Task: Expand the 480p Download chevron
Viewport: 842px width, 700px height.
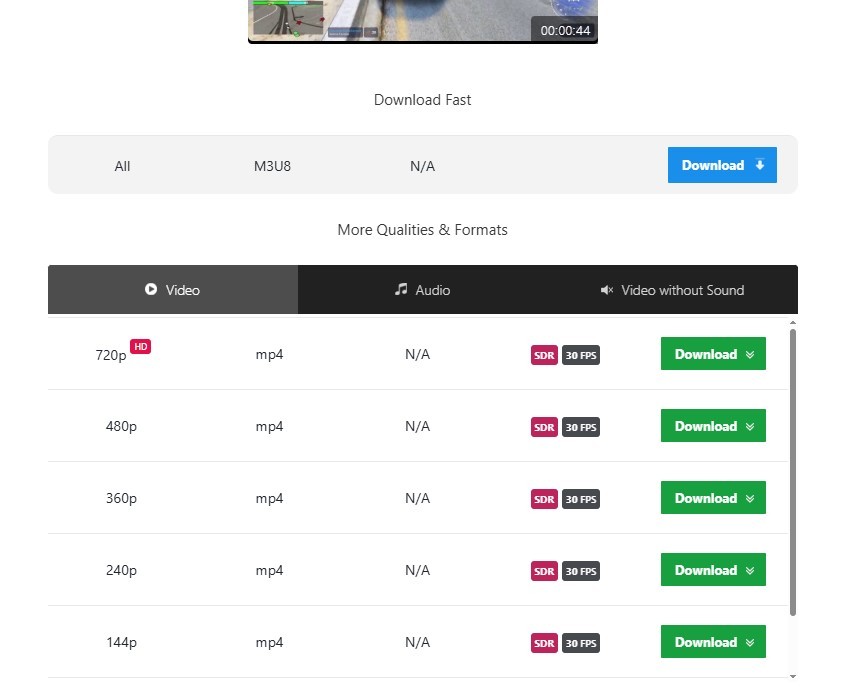Action: pyautogui.click(x=749, y=426)
